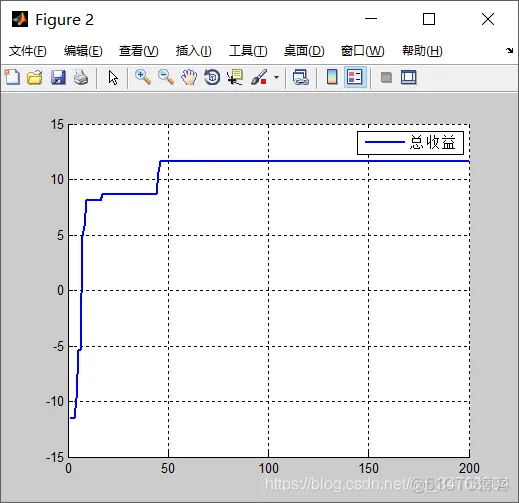The width and height of the screenshot is (519, 503).
Task: Click the Show Plot Tools and Dock icon
Action: click(x=409, y=77)
